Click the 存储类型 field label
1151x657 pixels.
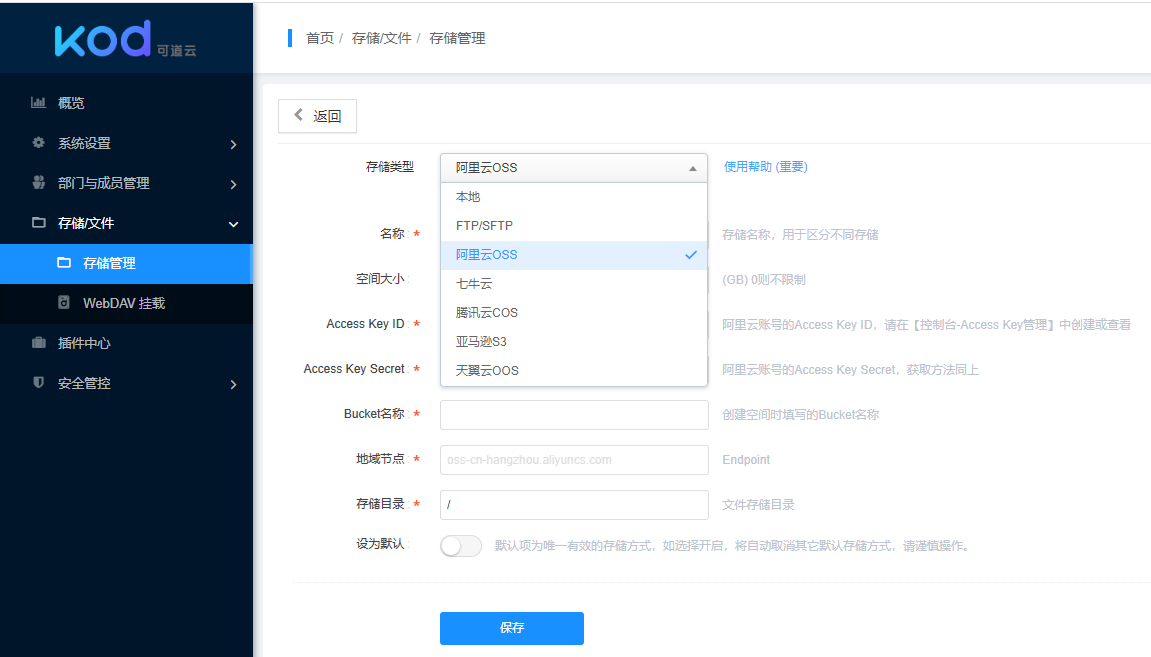pos(390,167)
